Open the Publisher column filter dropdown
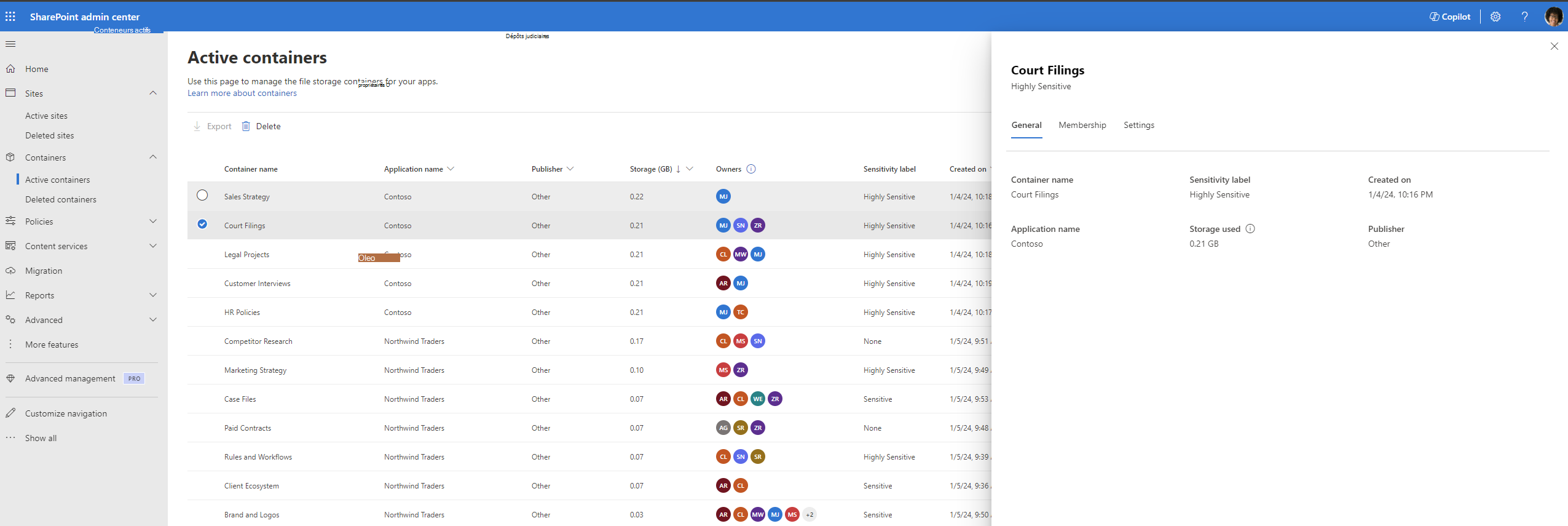Screen dimensions: 1568x526 (x=570, y=169)
